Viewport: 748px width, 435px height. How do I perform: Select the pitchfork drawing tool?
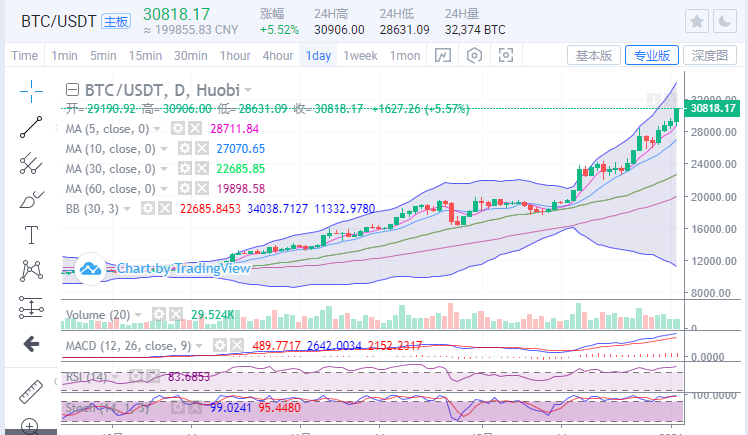[x=31, y=162]
